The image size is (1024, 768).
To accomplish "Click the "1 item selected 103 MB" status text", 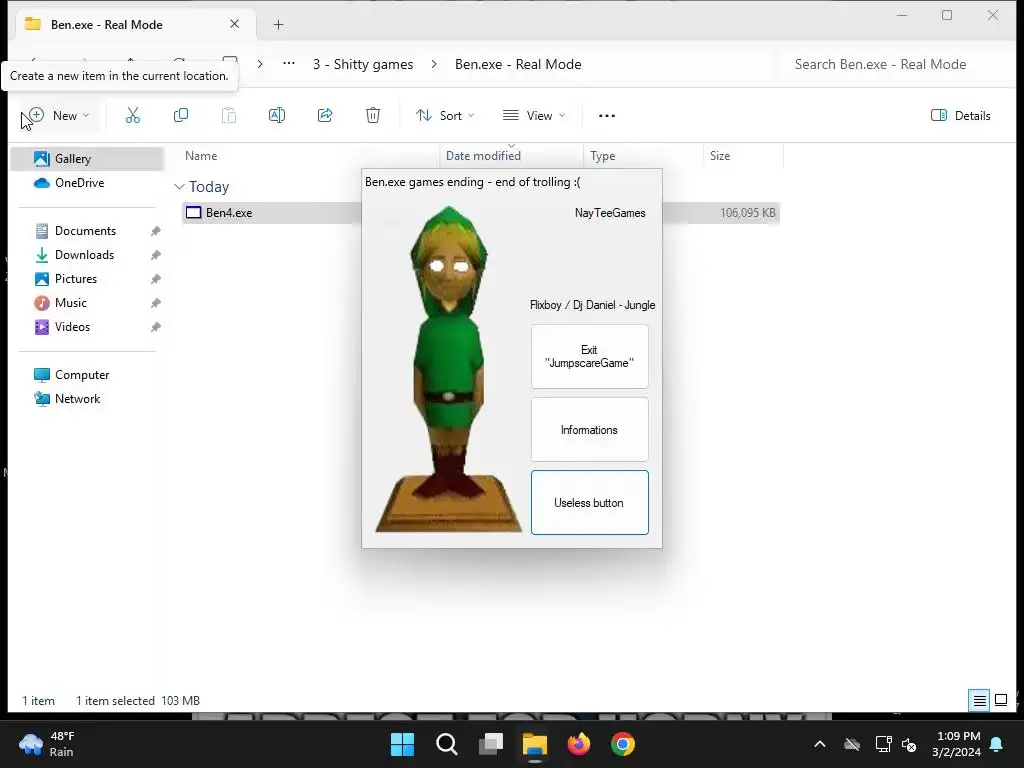I will tap(138, 701).
